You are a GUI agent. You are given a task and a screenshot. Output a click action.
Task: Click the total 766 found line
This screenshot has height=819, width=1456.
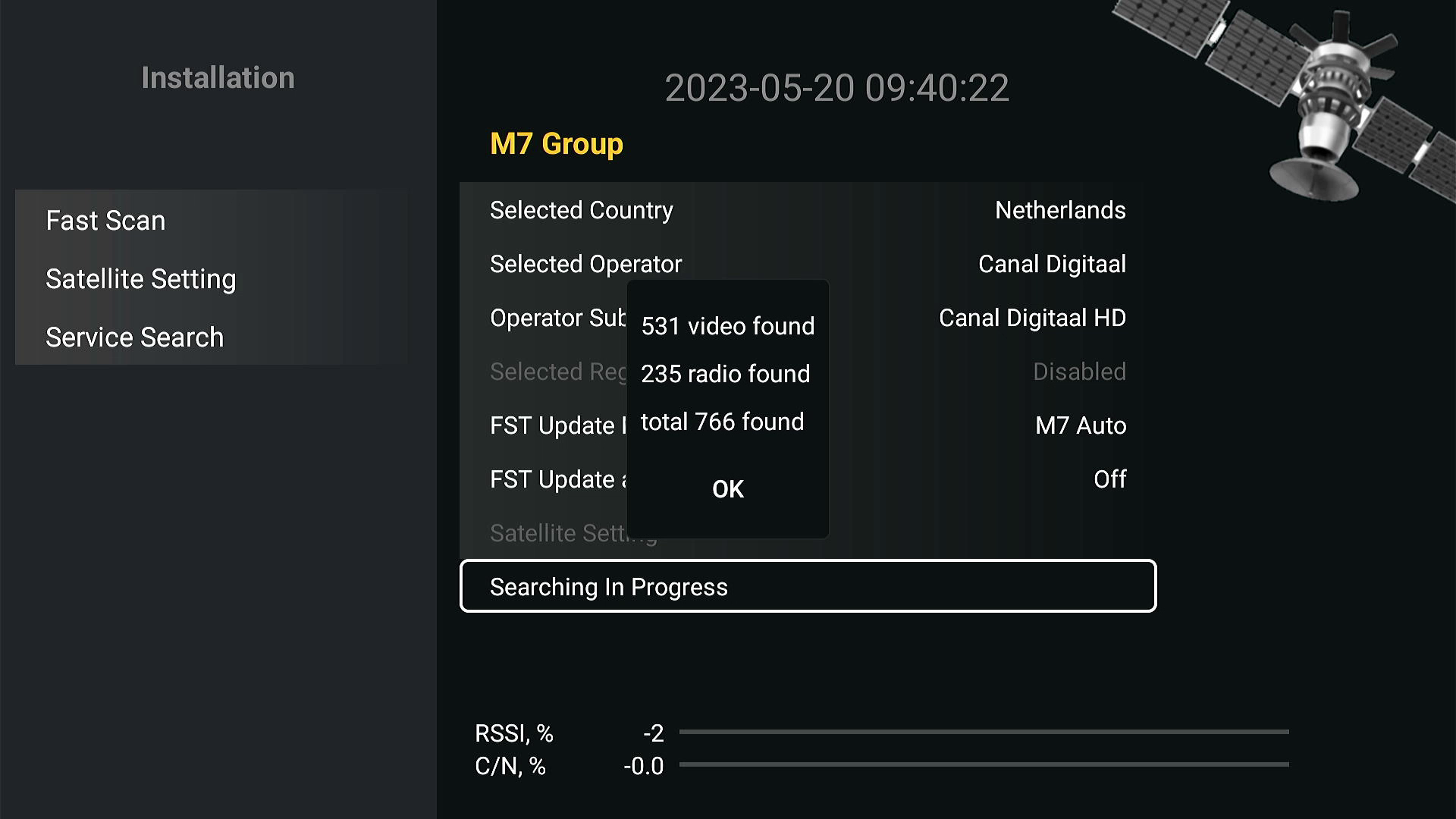point(722,422)
